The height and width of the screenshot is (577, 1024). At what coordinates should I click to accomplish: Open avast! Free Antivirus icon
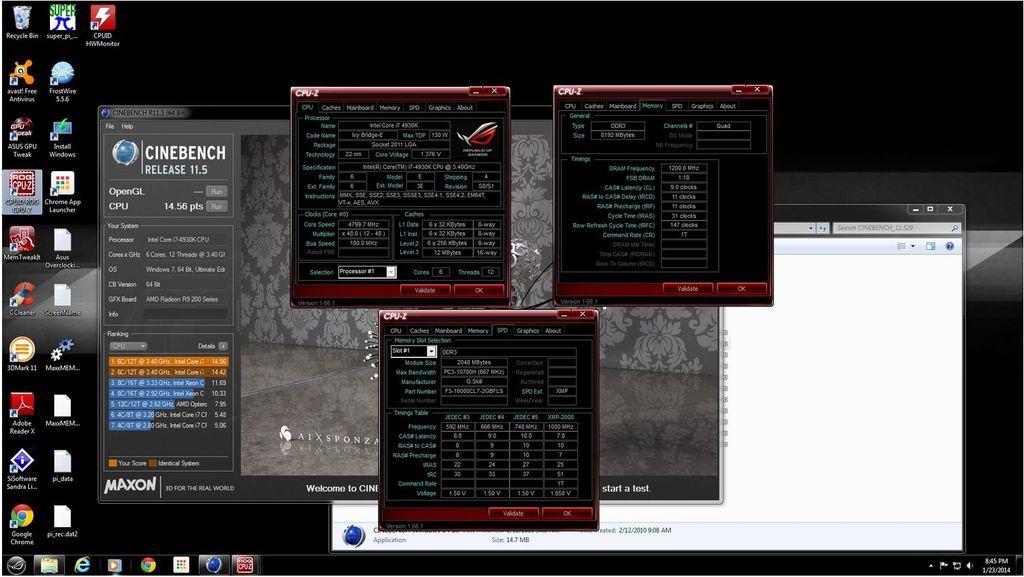[22, 82]
